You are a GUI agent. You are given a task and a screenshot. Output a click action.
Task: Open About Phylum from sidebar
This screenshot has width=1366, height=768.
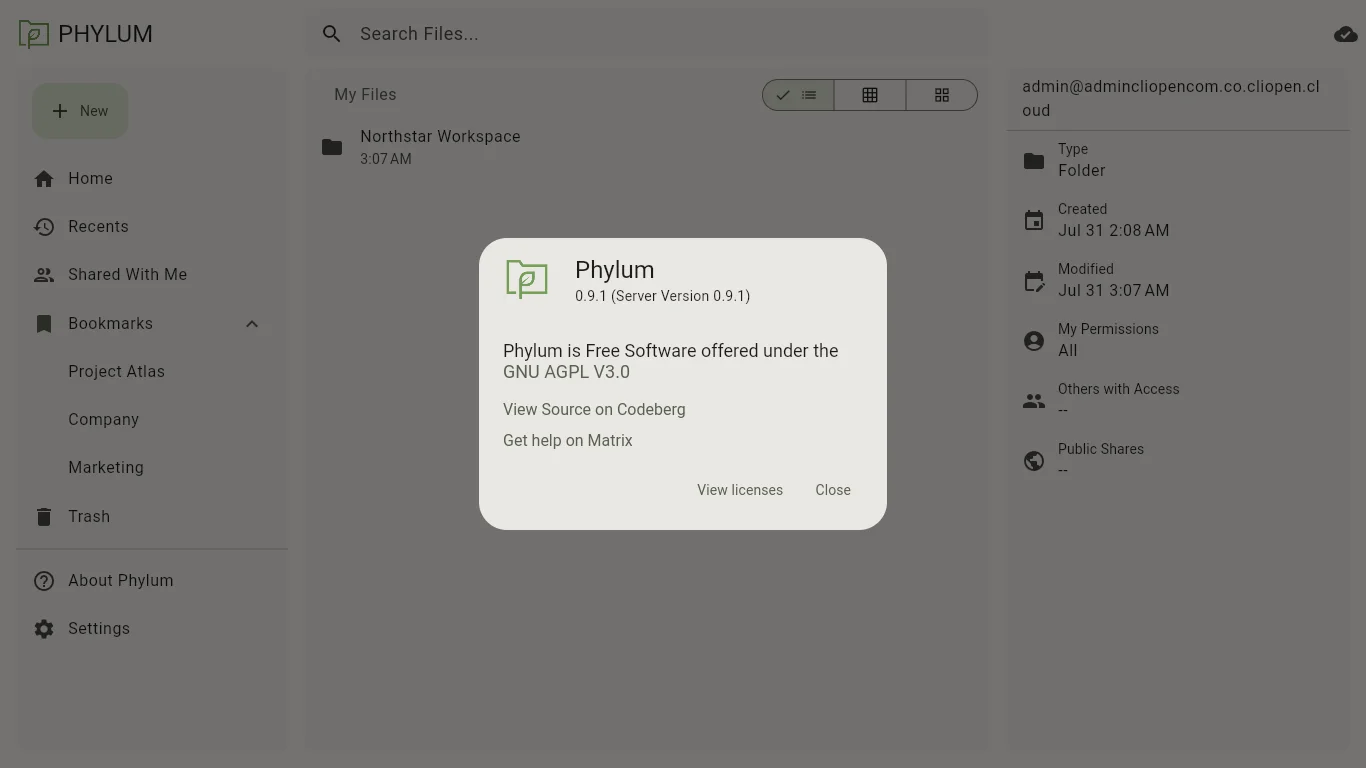(152, 581)
